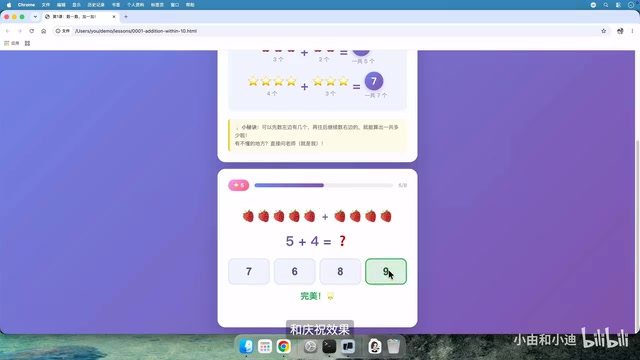Click the red question mark in equation
Screen dimensions: 640x360
click(342, 241)
